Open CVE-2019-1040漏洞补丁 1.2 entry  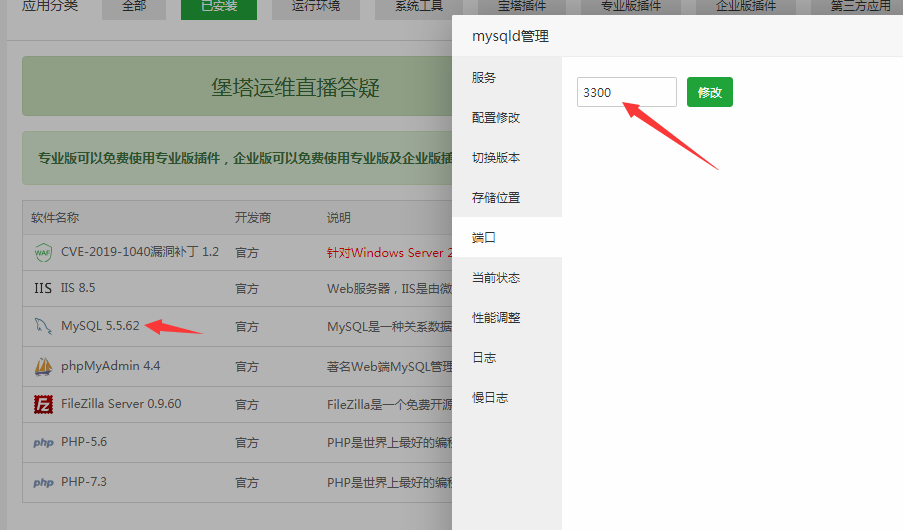[x=140, y=252]
